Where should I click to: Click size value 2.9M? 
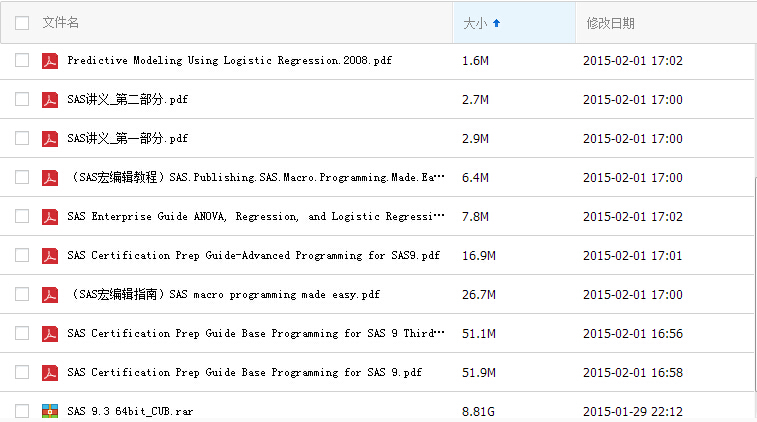pos(476,139)
